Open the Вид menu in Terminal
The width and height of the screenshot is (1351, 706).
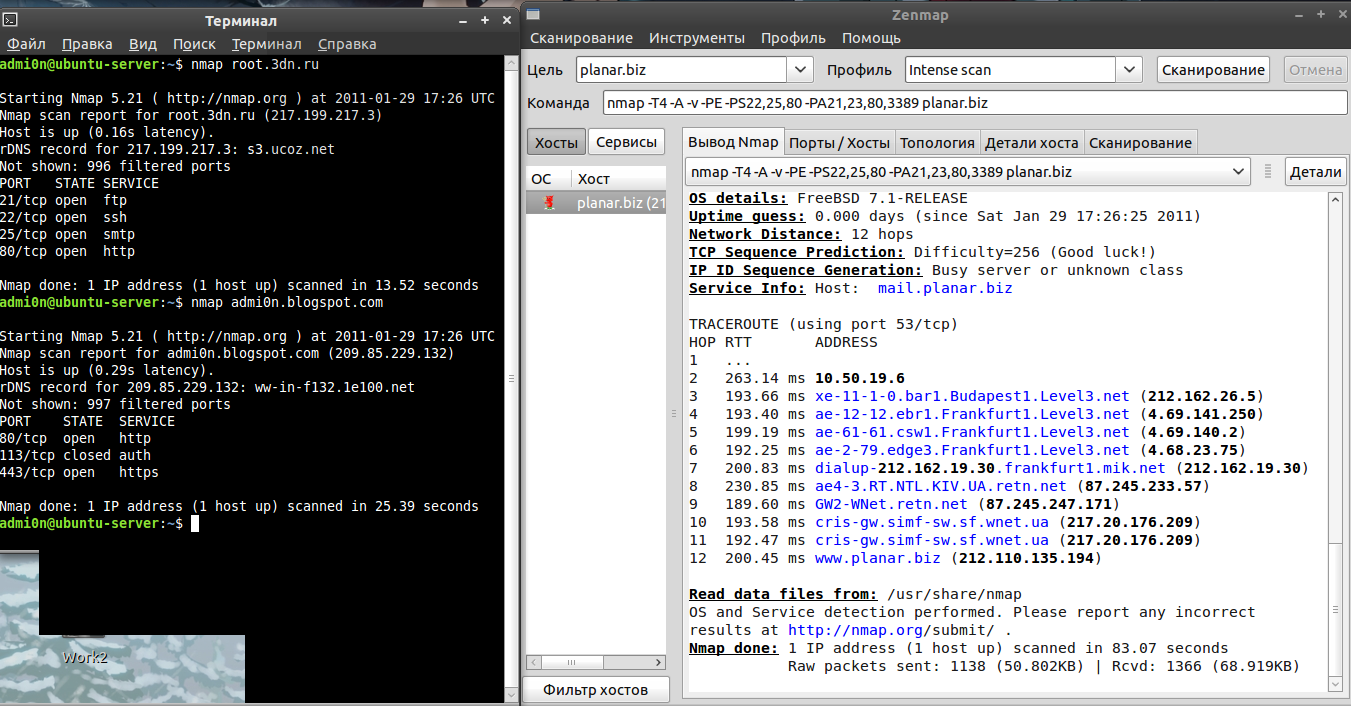click(x=143, y=44)
